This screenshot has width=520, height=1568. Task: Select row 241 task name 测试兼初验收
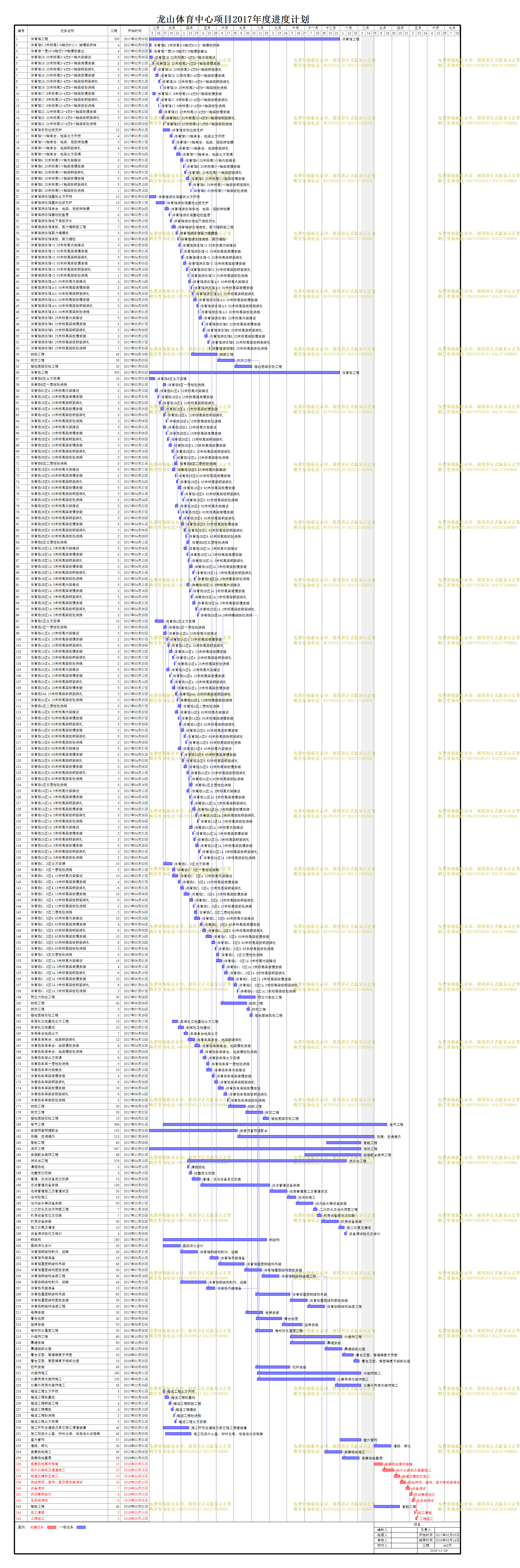(41, 1494)
